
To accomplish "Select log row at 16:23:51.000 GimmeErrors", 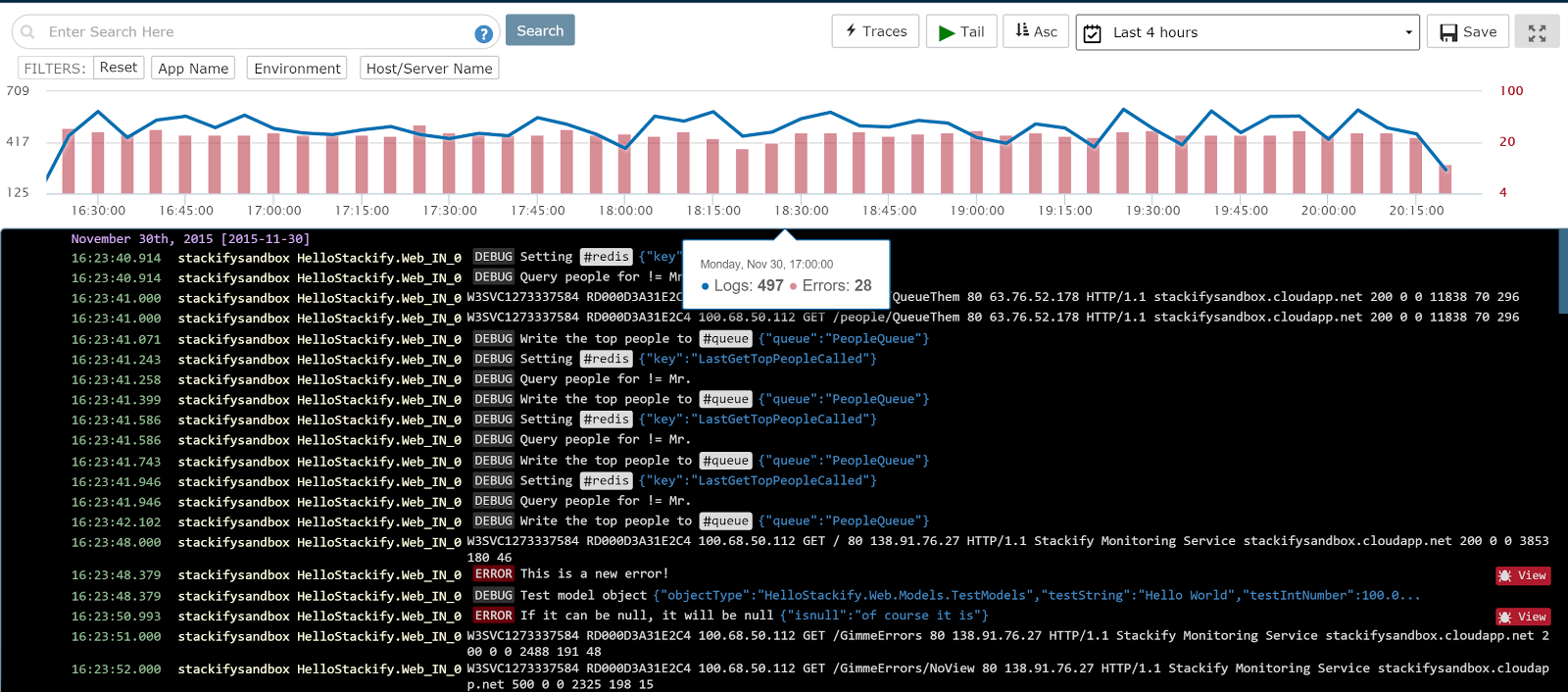I will [x=809, y=644].
